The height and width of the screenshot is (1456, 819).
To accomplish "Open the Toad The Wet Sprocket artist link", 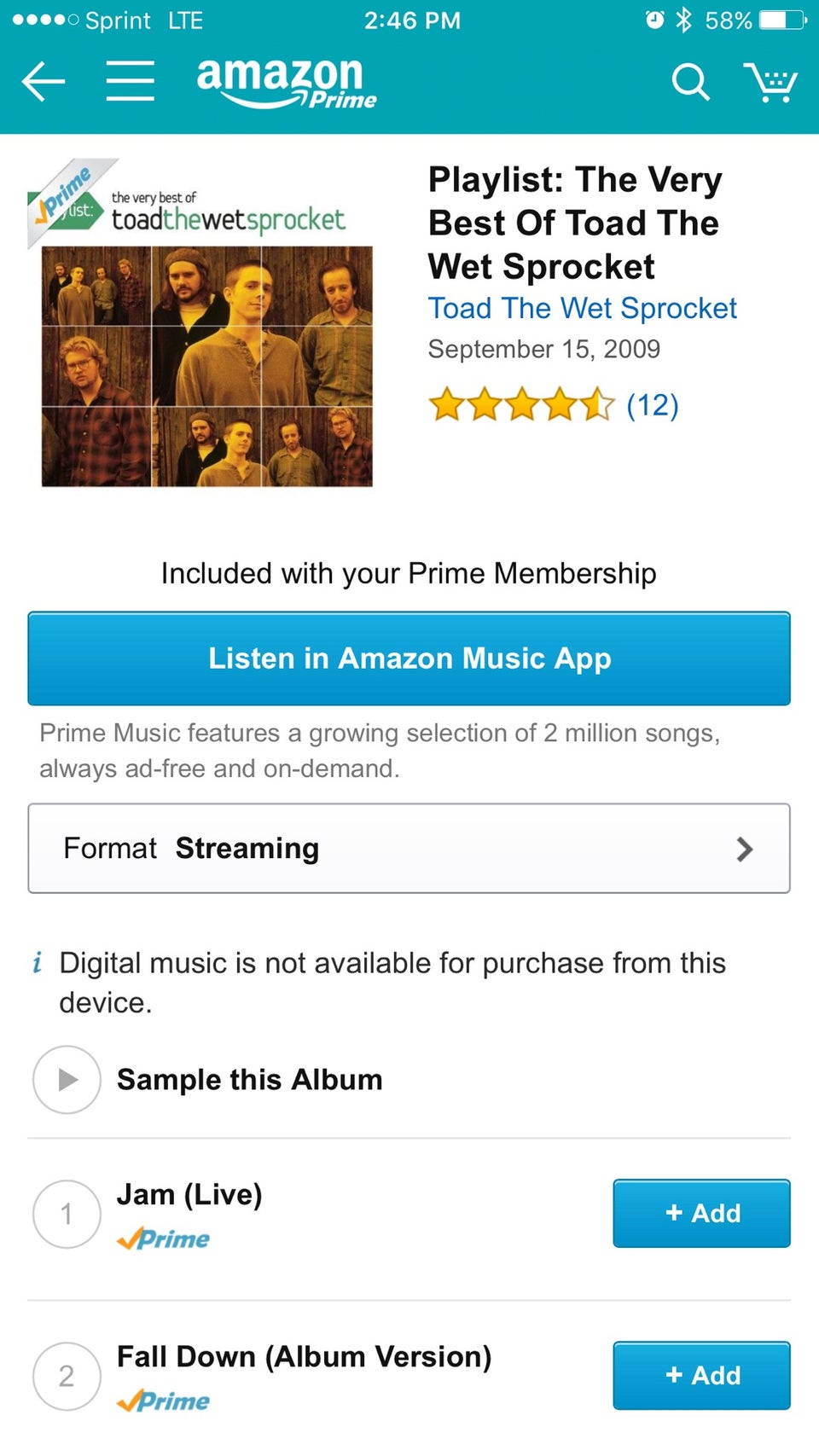I will coord(582,308).
